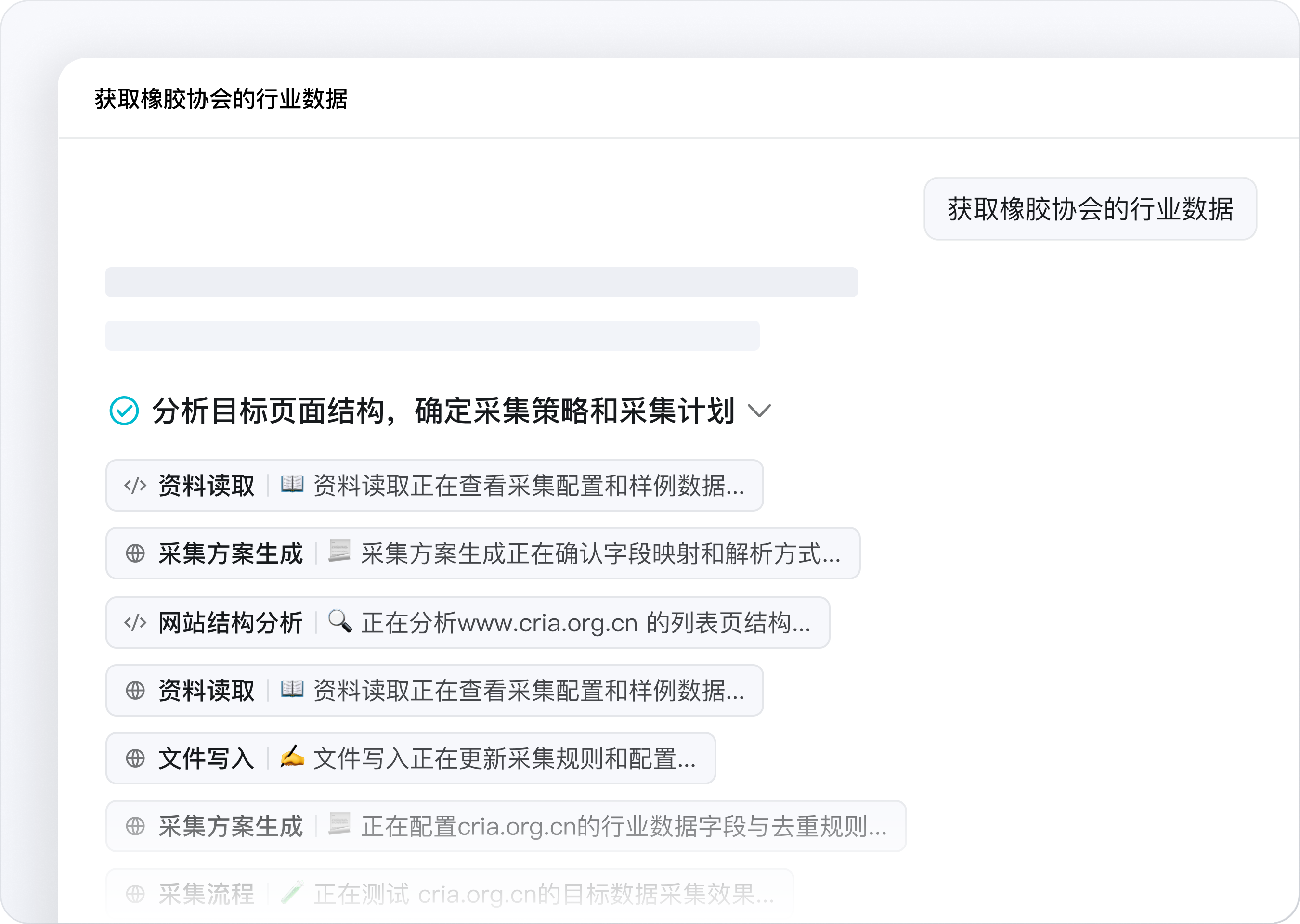Click the book emoji in second 资料读取 row
The height and width of the screenshot is (924, 1300).
[293, 689]
